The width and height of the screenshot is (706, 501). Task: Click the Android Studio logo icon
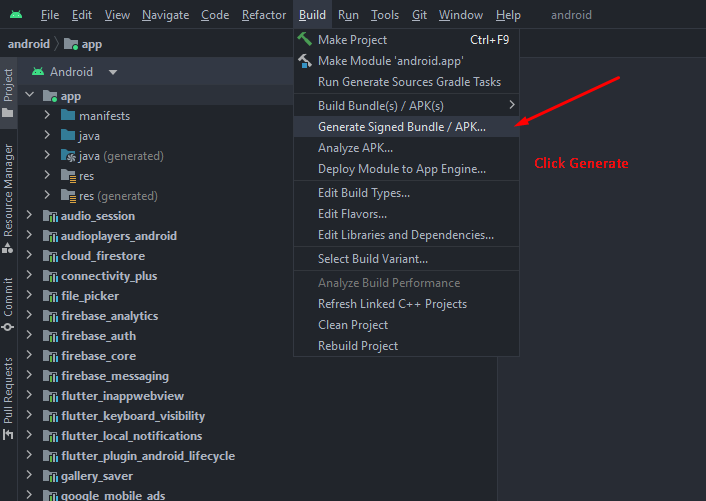[x=16, y=15]
